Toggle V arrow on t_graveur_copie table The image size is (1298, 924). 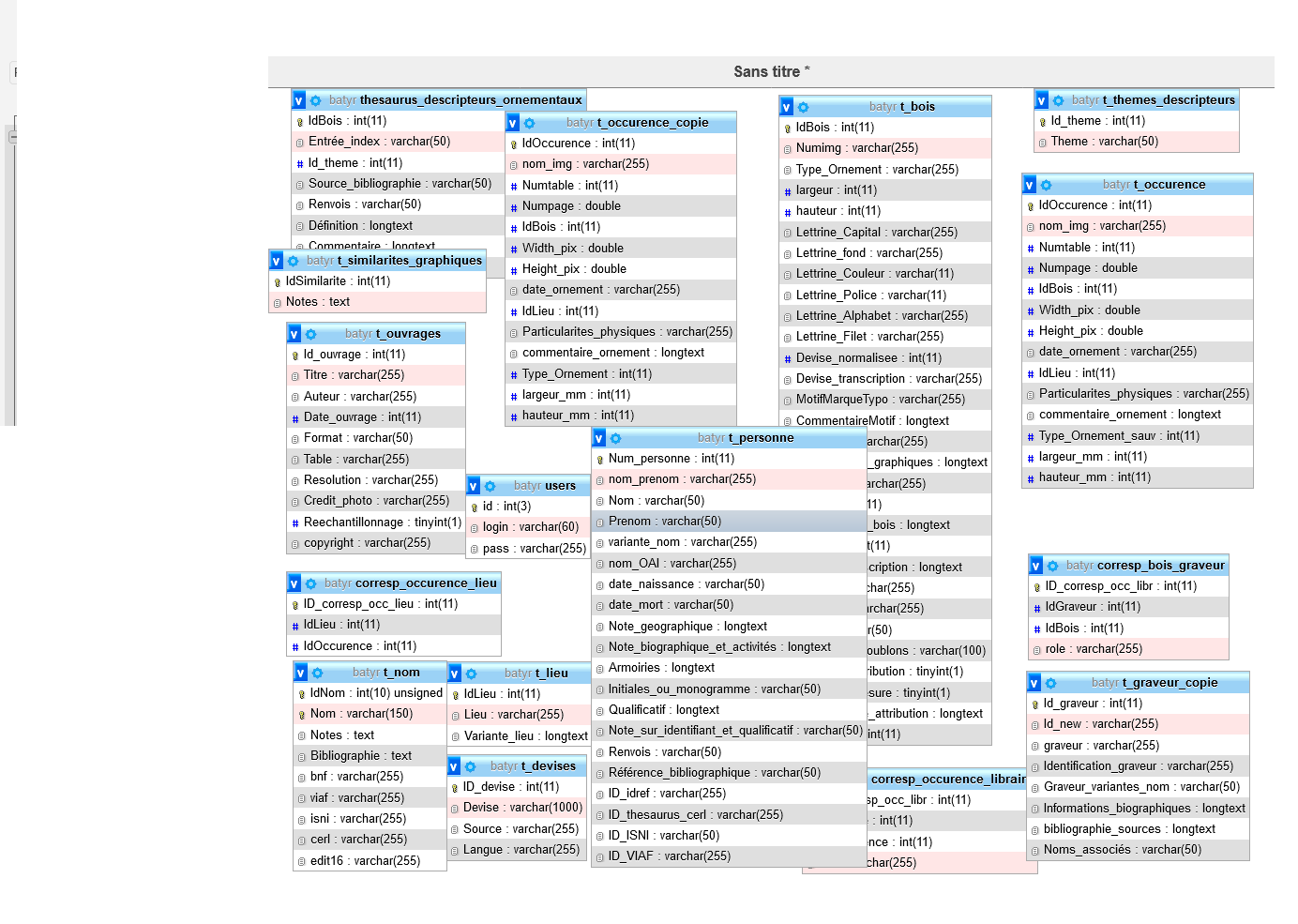point(1034,683)
